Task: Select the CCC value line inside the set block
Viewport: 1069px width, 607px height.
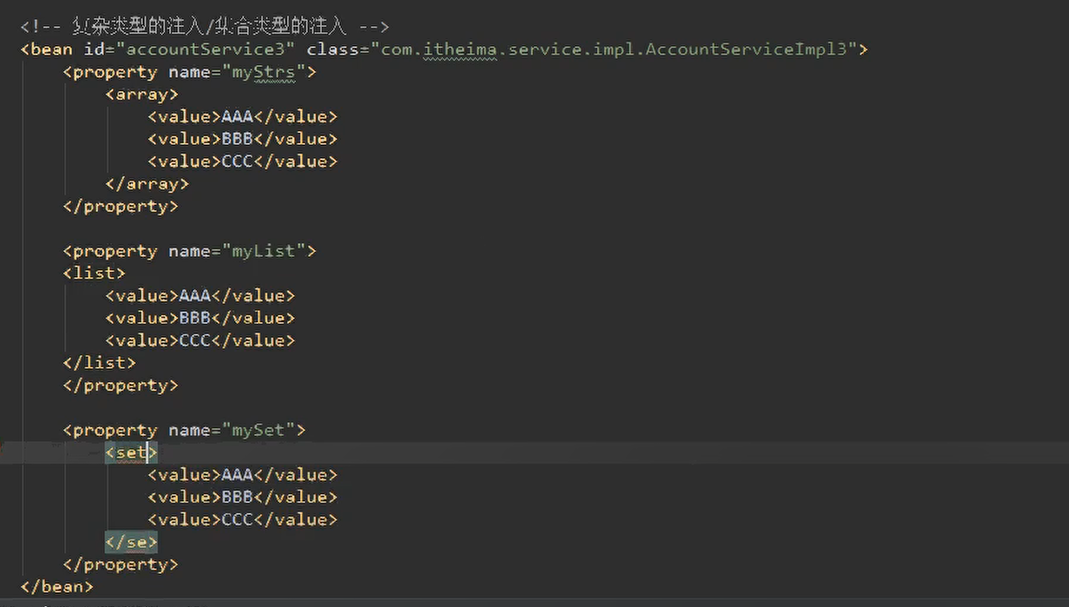Action: click(242, 520)
